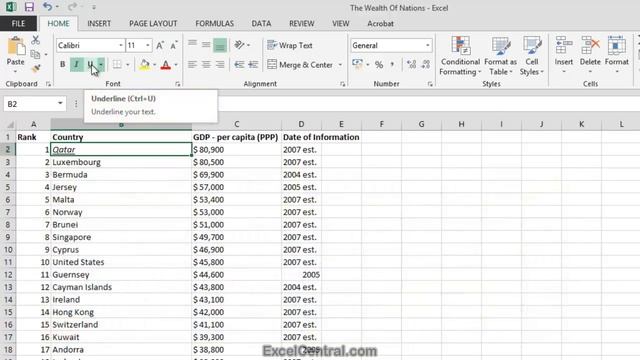Click the Cut scissors icon

36,40
